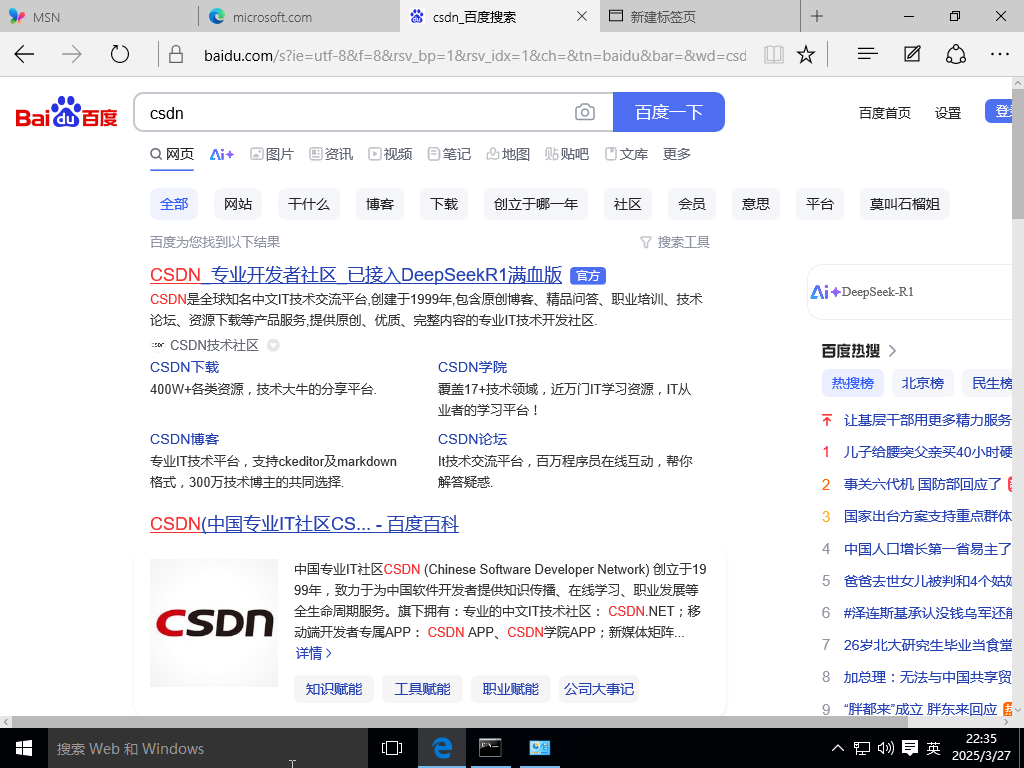
Task: Click the 知识赋能 tag
Action: click(x=334, y=689)
